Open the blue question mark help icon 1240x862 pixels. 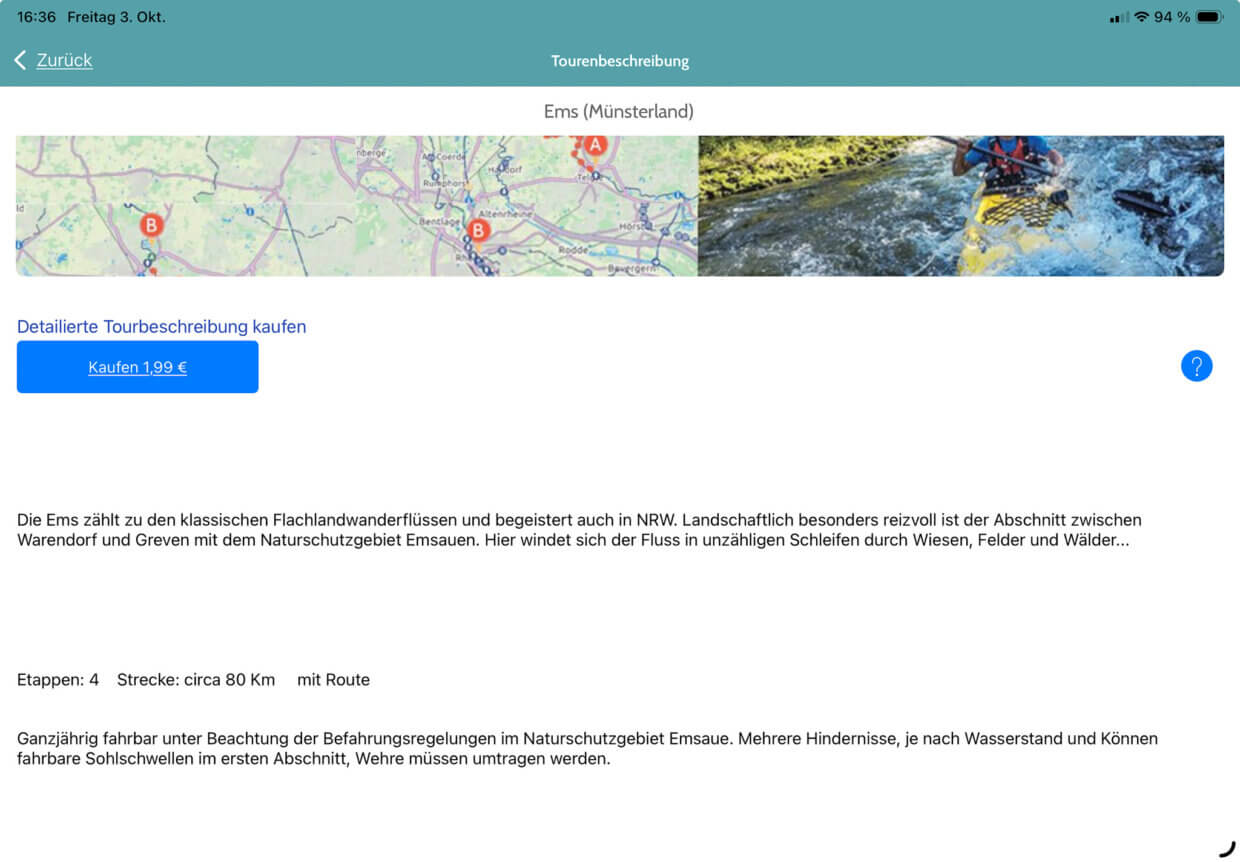click(1196, 366)
